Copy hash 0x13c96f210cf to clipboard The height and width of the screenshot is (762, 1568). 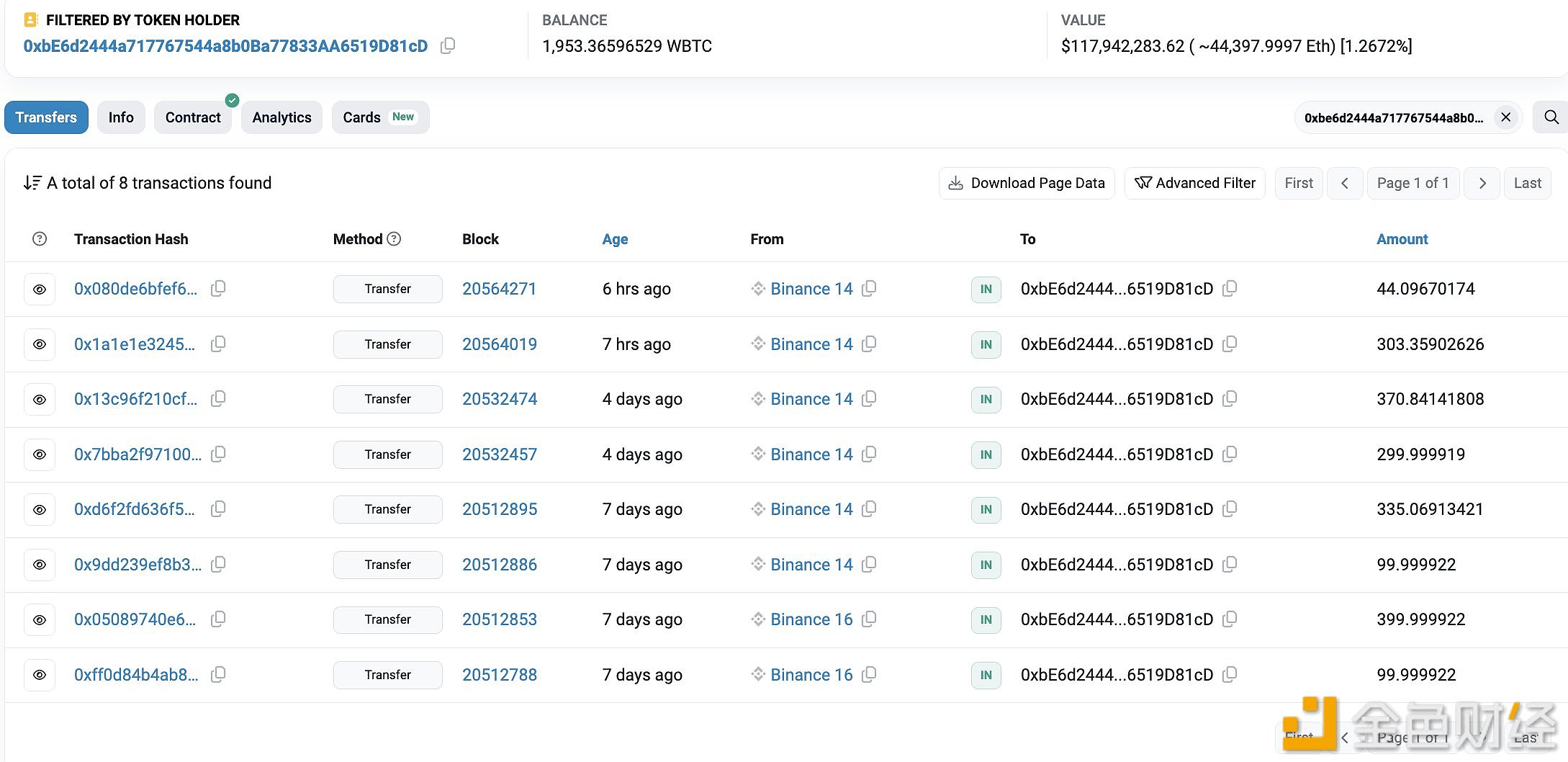coord(218,399)
